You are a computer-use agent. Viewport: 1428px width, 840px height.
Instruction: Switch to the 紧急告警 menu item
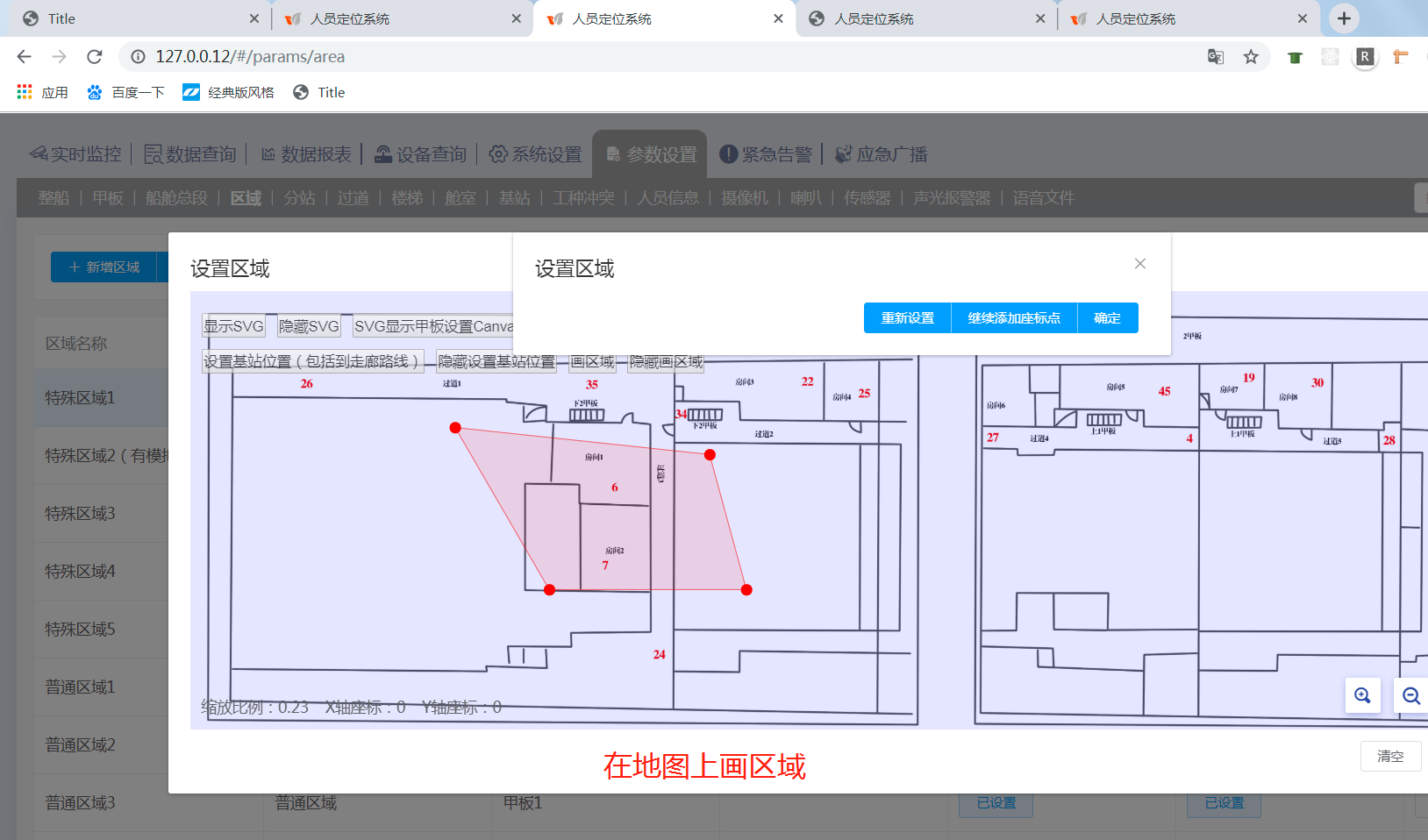tap(766, 154)
